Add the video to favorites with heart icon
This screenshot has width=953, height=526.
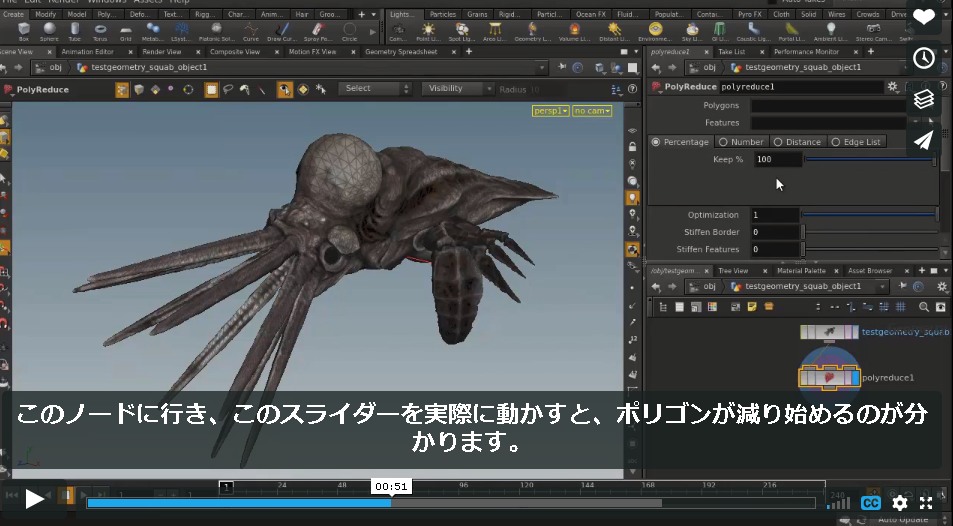(x=924, y=18)
